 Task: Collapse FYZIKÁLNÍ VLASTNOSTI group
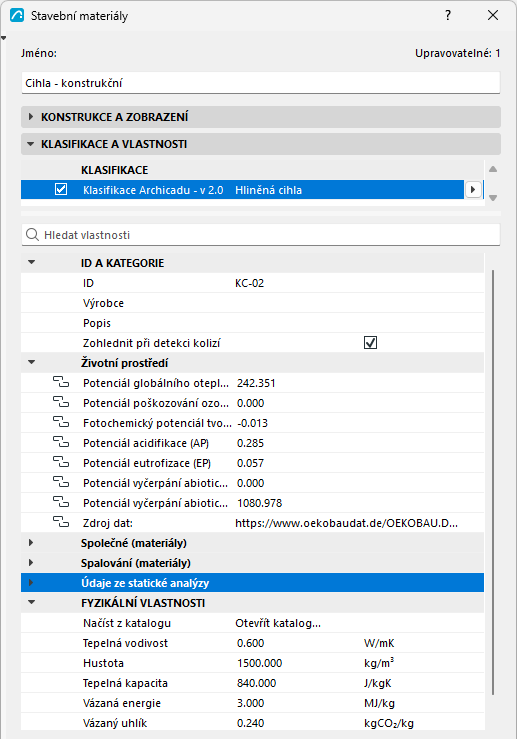[32, 602]
